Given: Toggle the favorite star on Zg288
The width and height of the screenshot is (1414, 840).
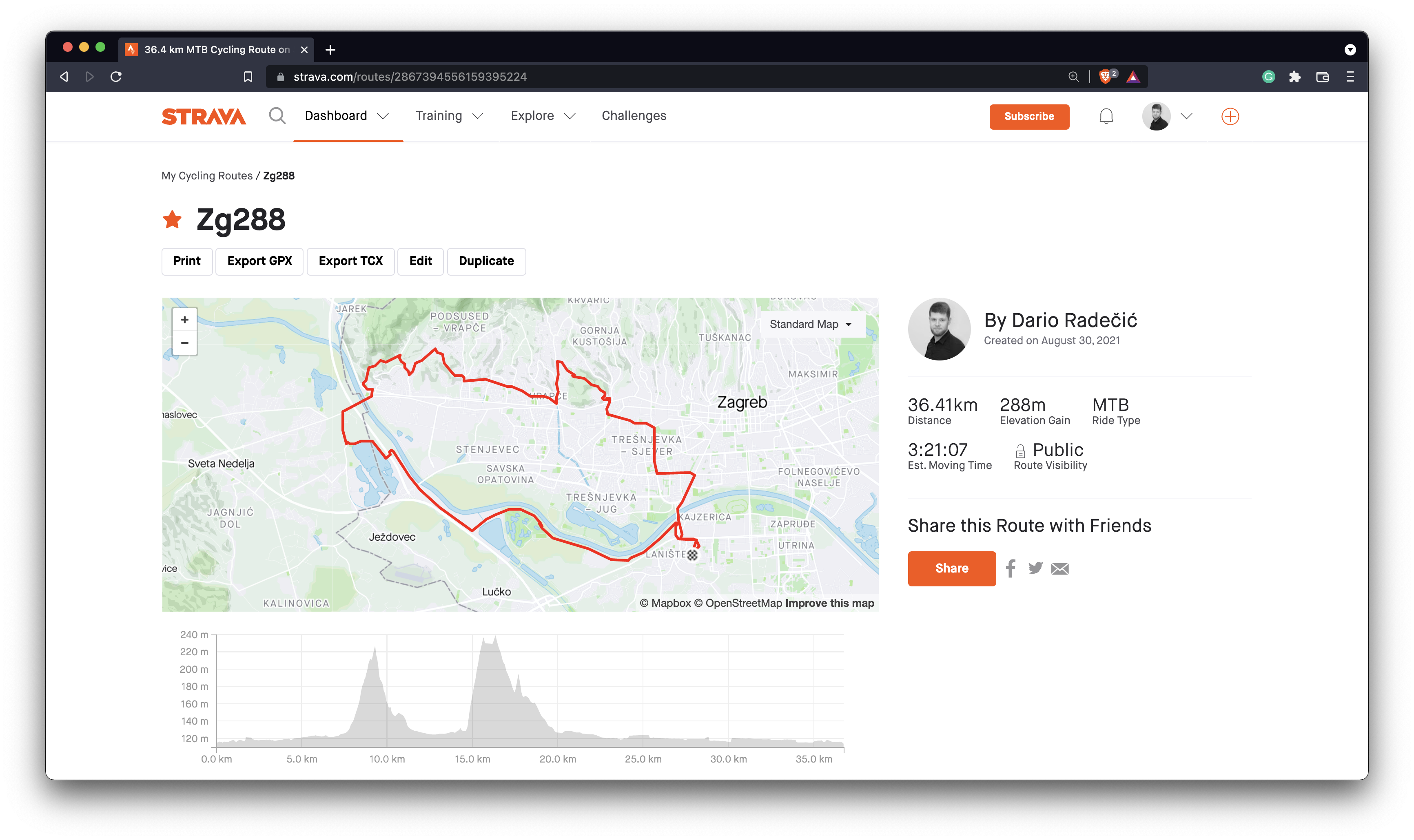Looking at the screenshot, I should click(x=172, y=220).
